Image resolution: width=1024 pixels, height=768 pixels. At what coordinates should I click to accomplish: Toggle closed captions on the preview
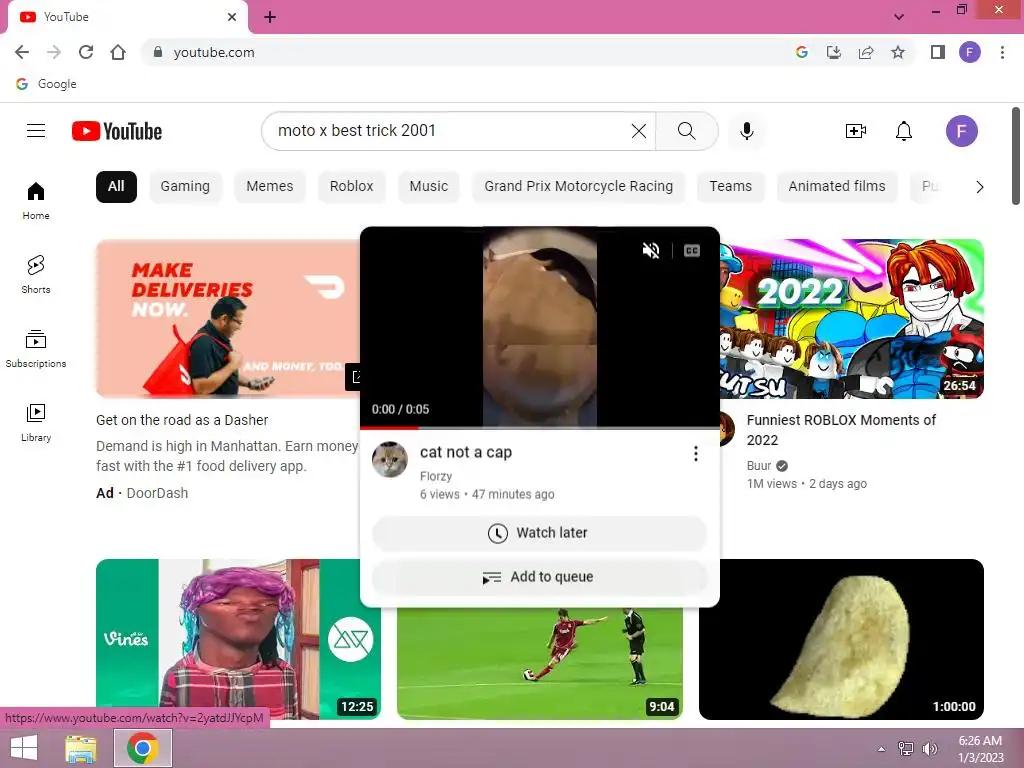(692, 250)
